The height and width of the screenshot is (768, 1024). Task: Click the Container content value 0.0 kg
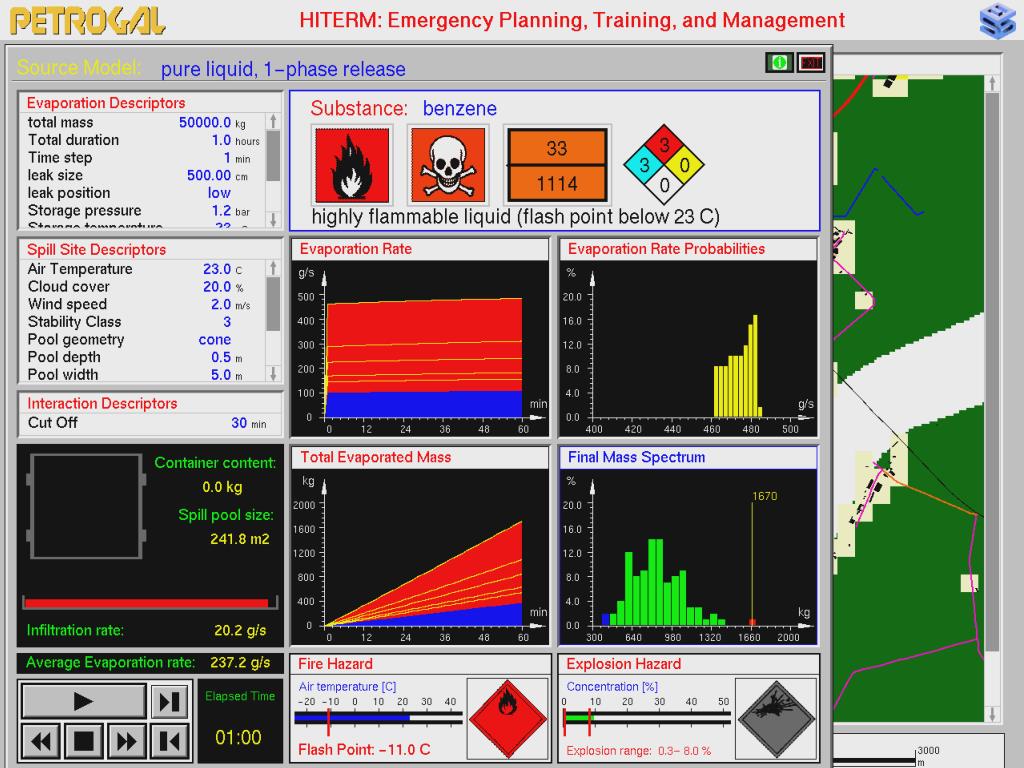[222, 487]
